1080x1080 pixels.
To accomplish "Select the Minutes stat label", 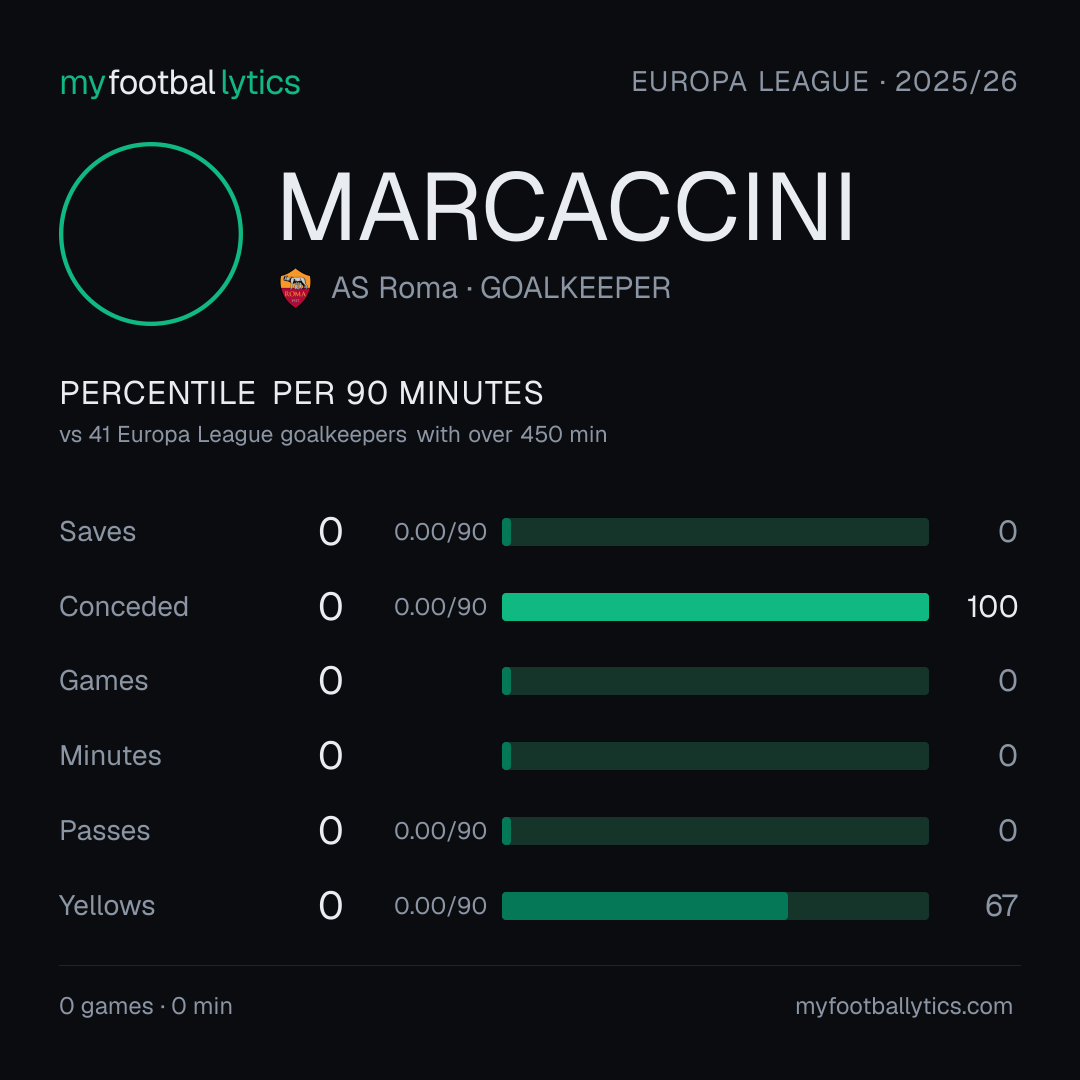I will [x=110, y=756].
